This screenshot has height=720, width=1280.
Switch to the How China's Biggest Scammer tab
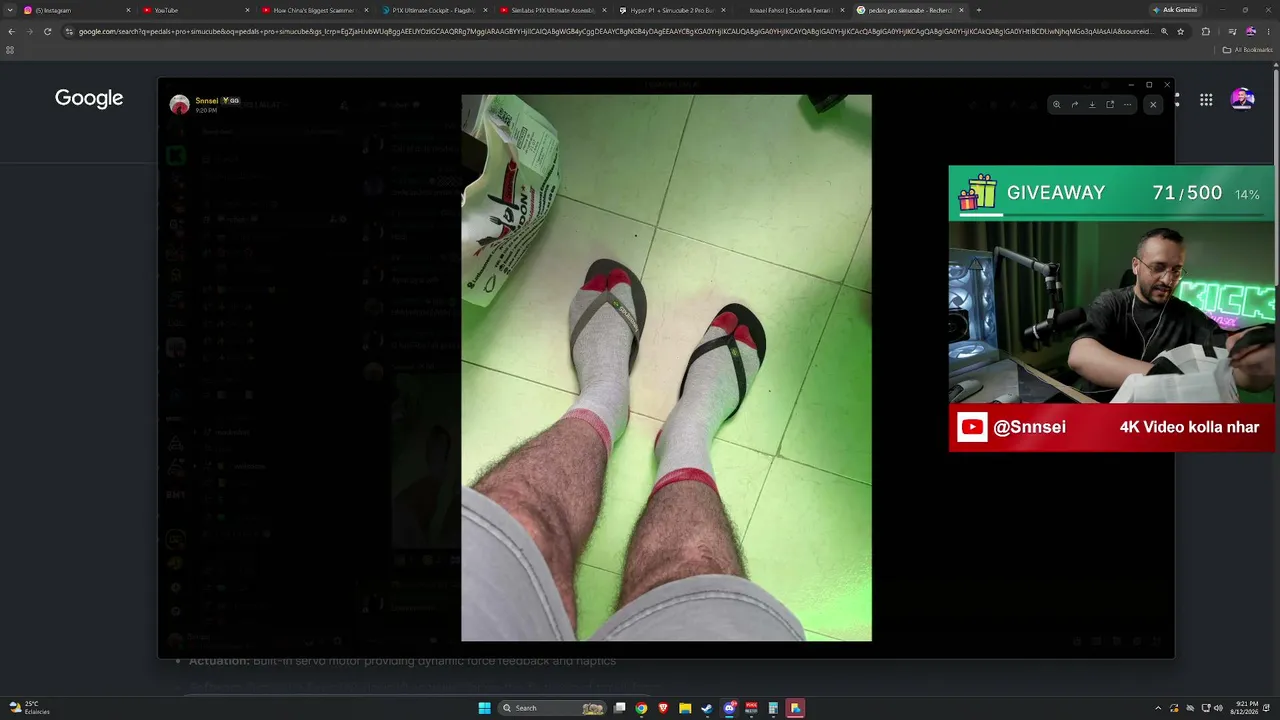tap(315, 10)
